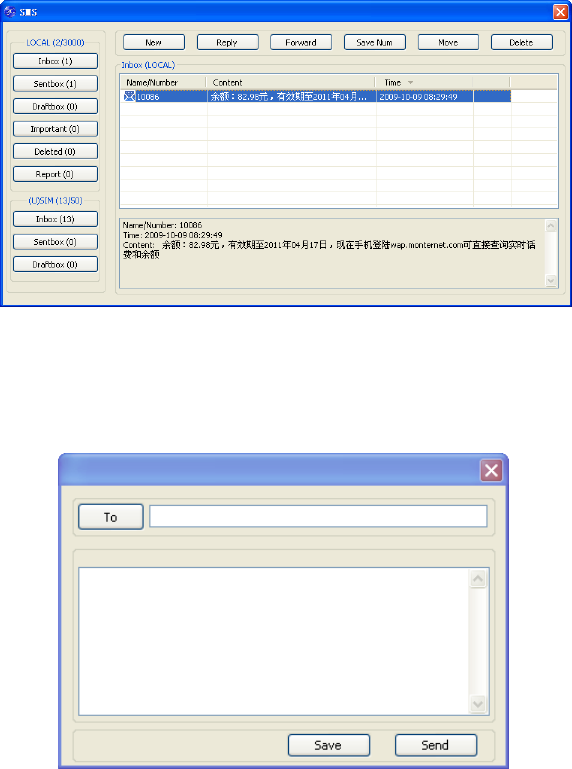Open the local Sentbox (1) folder

[x=55, y=83]
